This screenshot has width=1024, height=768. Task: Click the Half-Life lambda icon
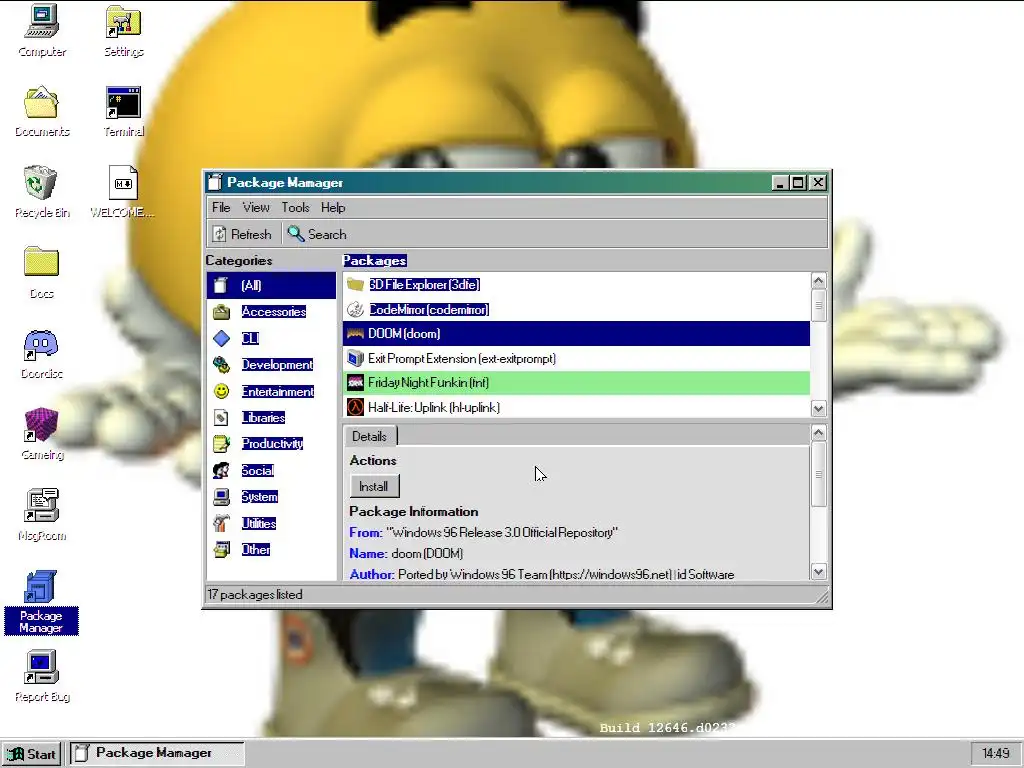[x=355, y=408]
